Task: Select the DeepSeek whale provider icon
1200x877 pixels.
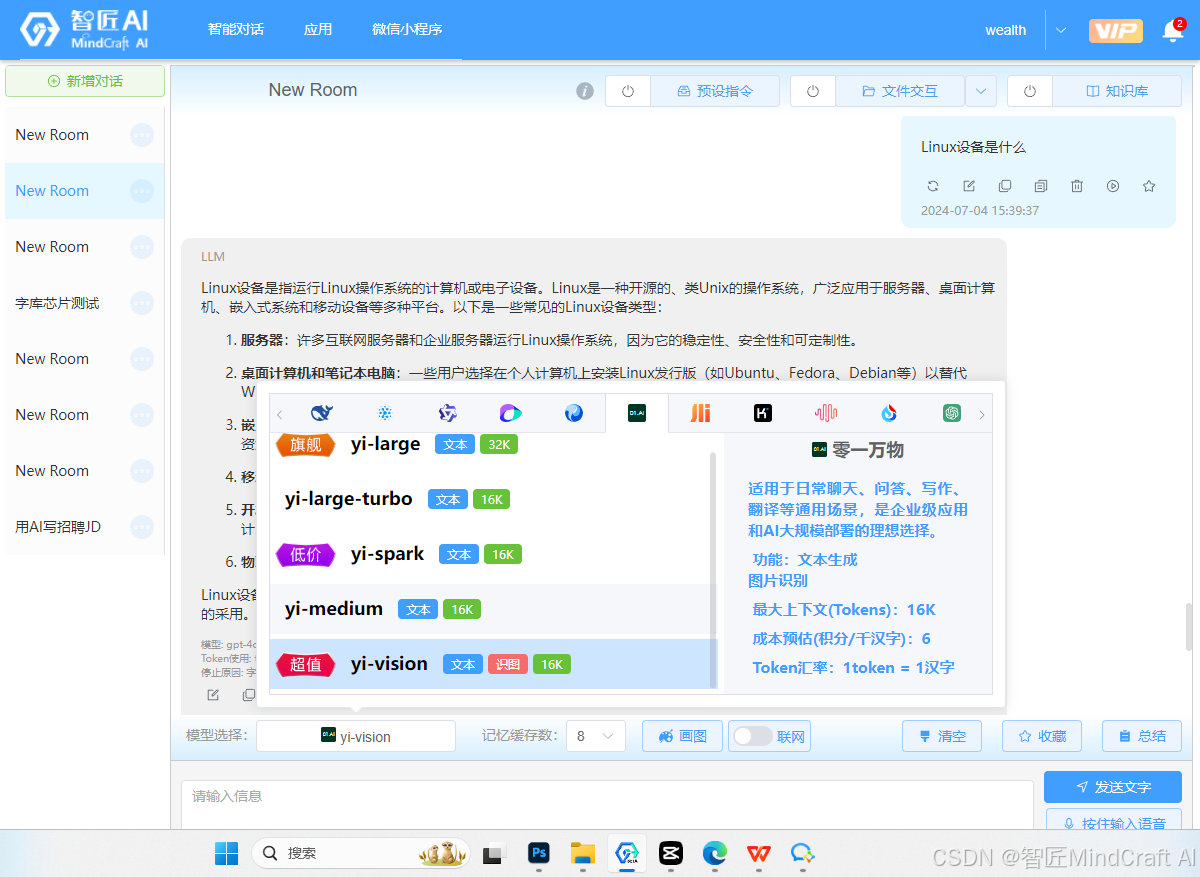Action: click(321, 413)
